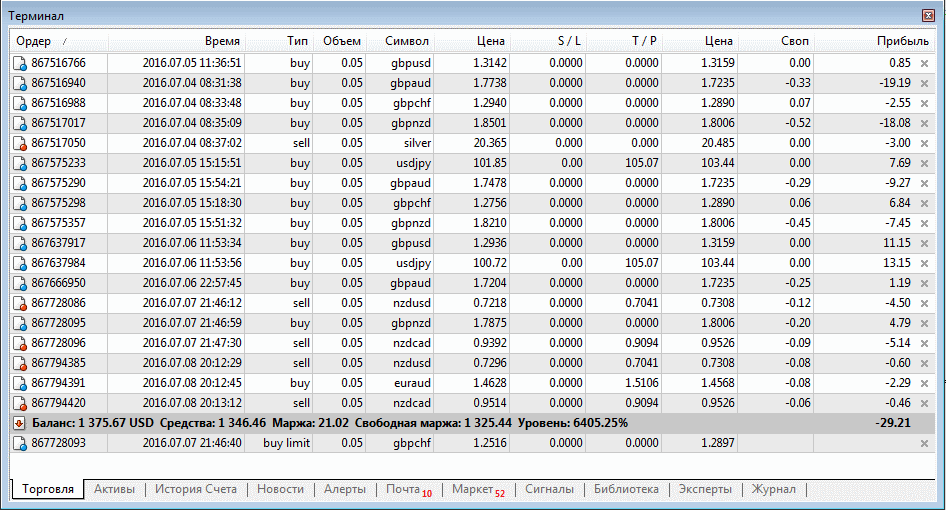Screen dimensions: 946x510
Task: Open the История Счета tab
Action: [x=196, y=489]
